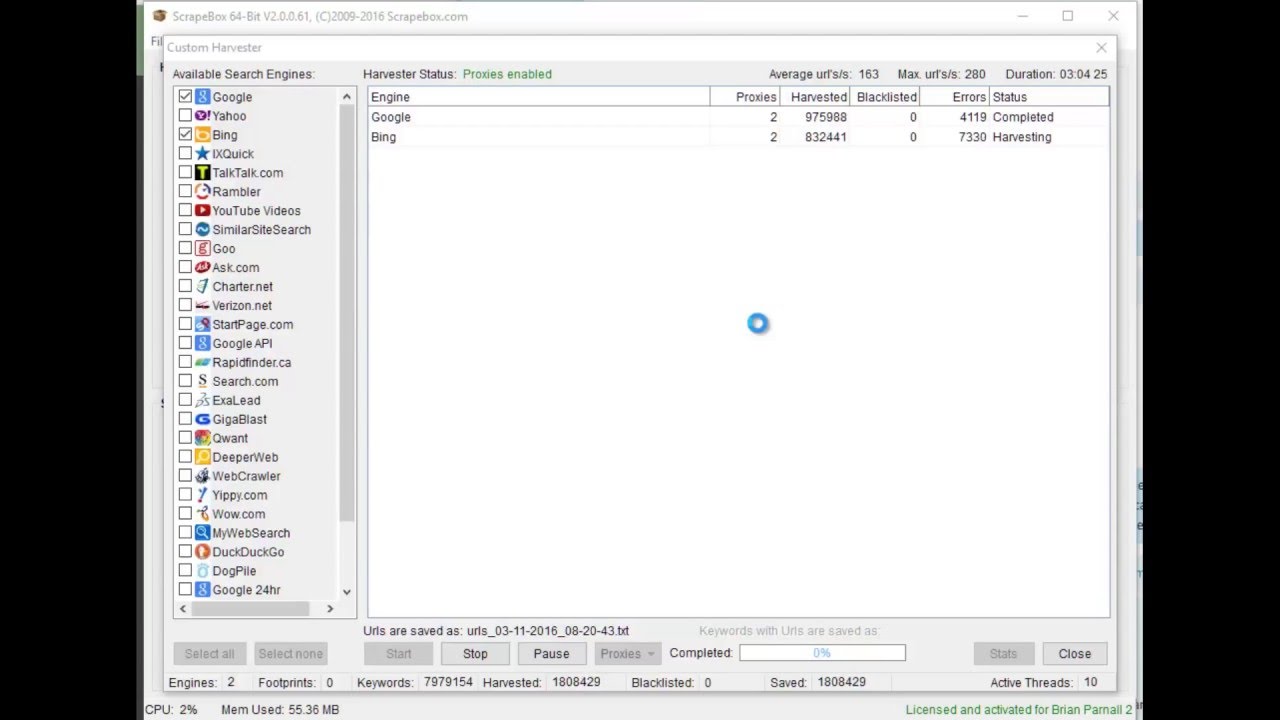The image size is (1280, 720).
Task: Select the Bing Harvesting row
Action: 739,137
